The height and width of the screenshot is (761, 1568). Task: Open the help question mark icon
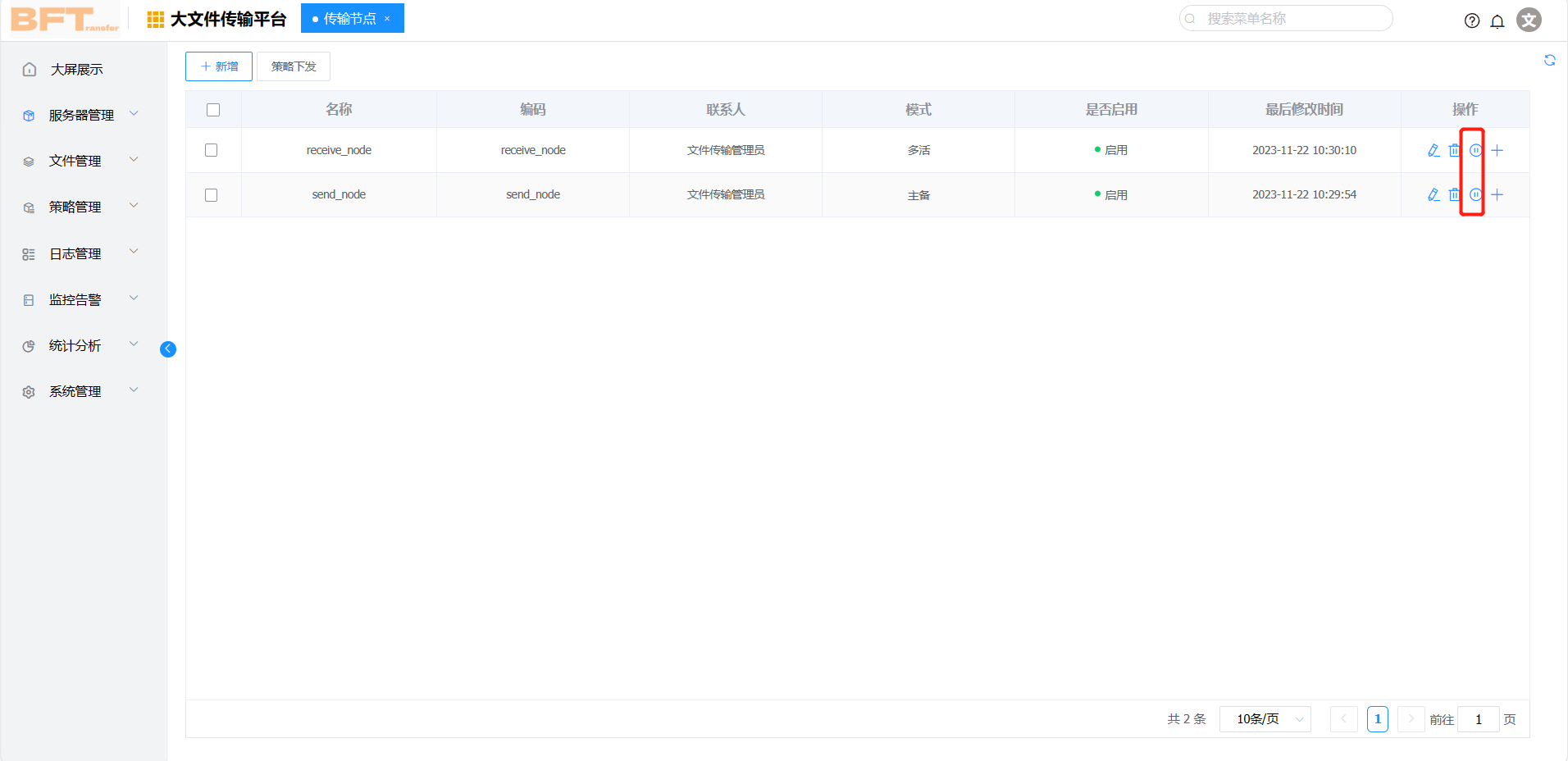point(1472,21)
